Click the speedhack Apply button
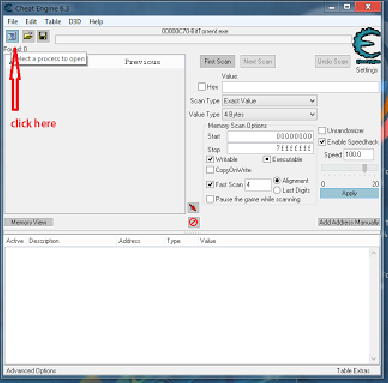 tap(349, 193)
